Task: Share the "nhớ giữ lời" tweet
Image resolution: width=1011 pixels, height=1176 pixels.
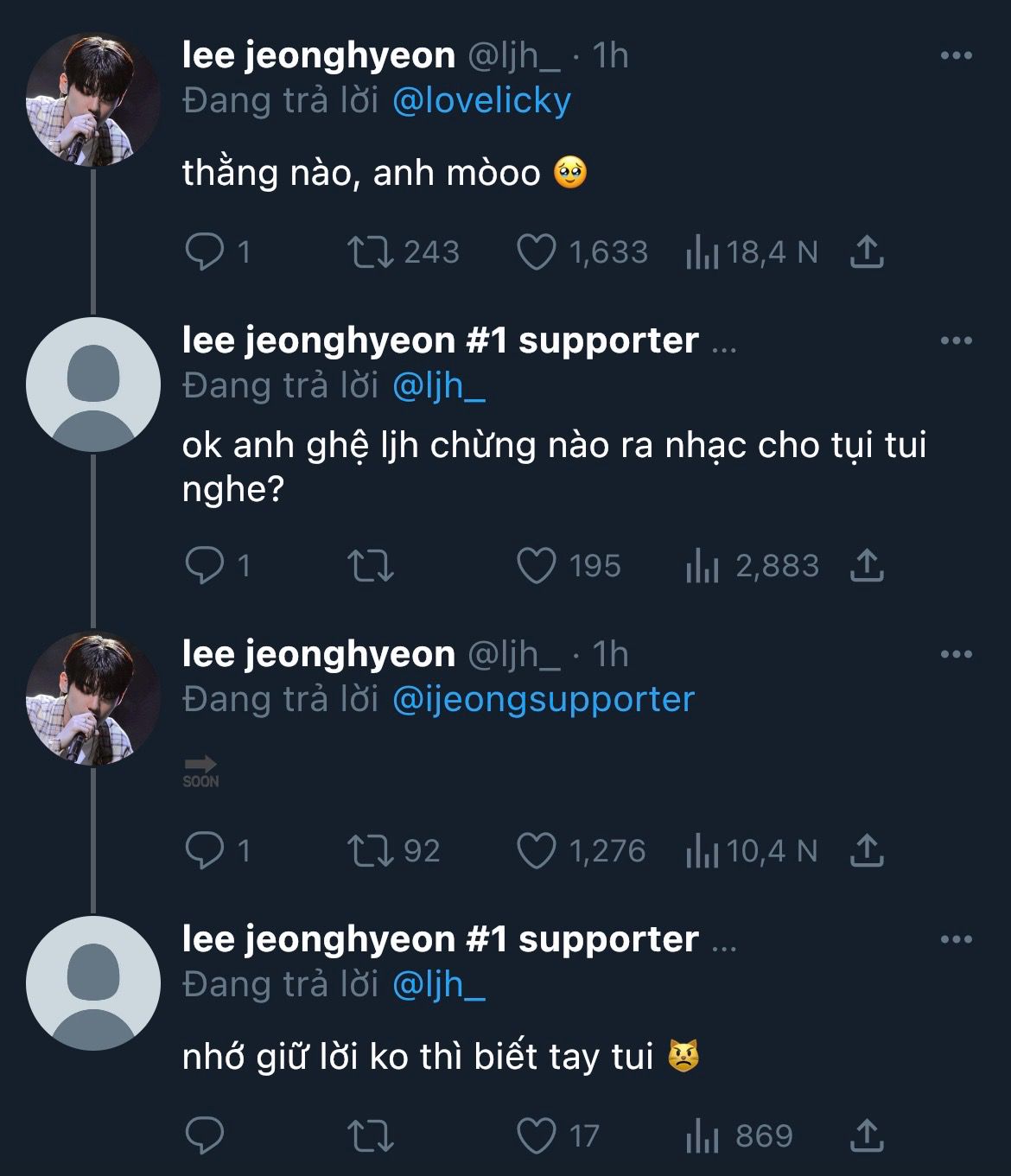Action: pyautogui.click(x=867, y=1135)
